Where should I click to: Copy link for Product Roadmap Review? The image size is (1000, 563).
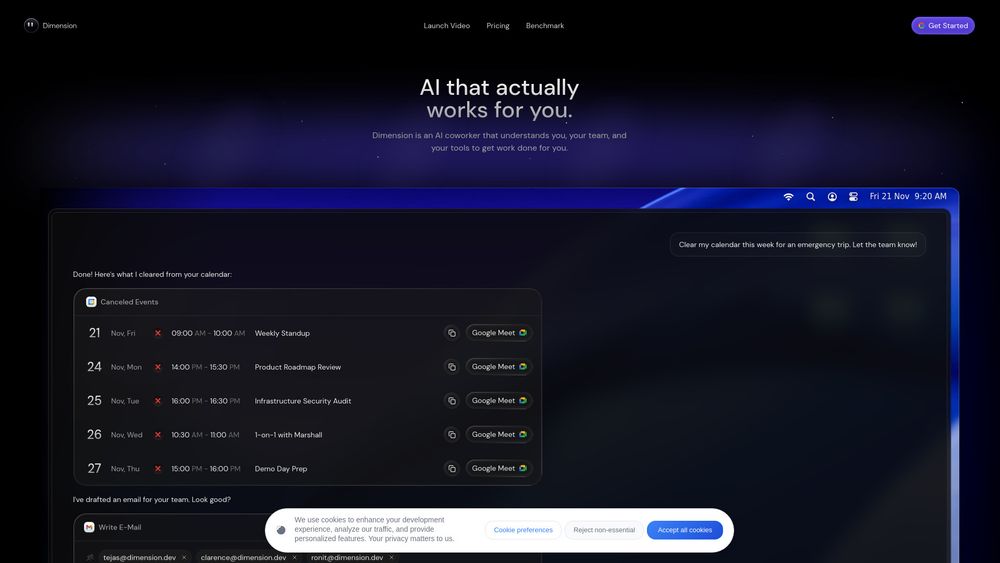[452, 367]
